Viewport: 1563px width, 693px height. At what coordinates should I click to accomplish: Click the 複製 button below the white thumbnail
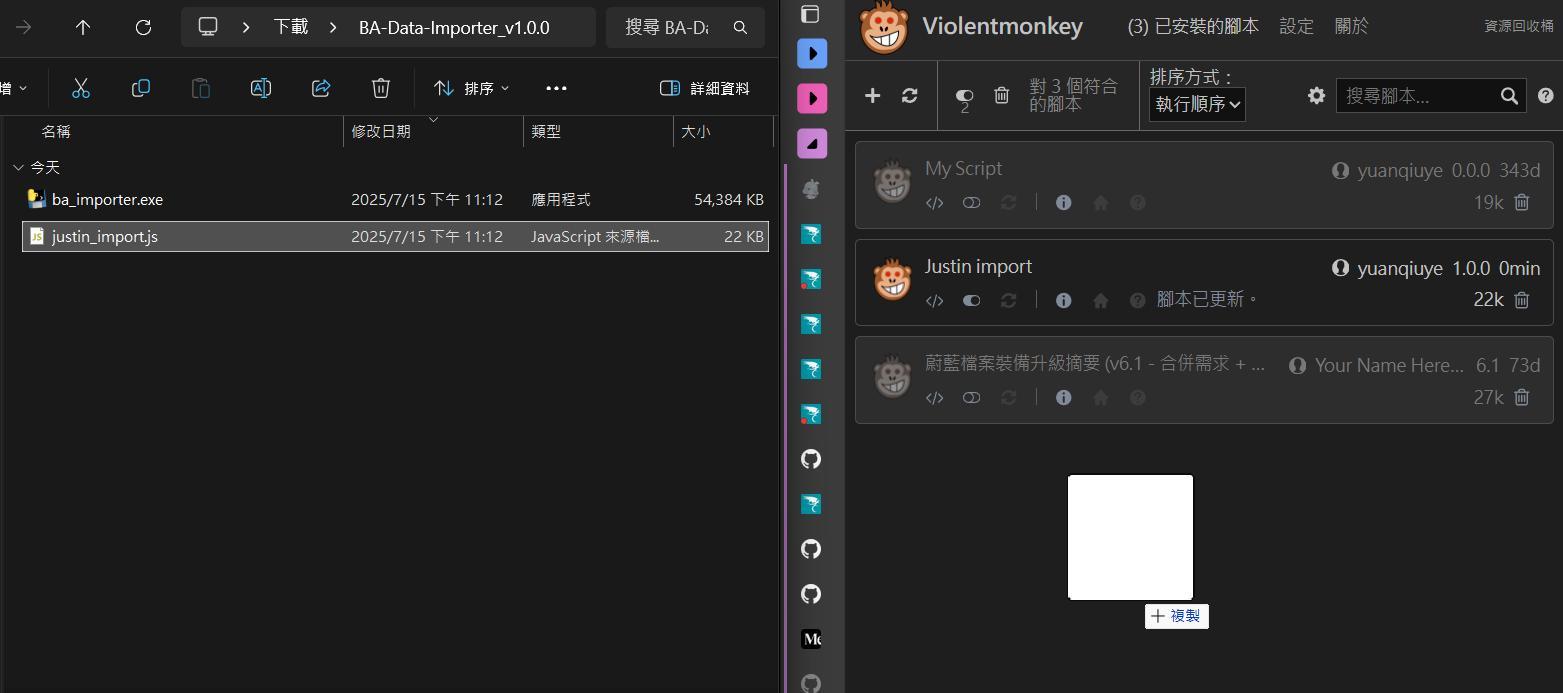tap(1176, 616)
